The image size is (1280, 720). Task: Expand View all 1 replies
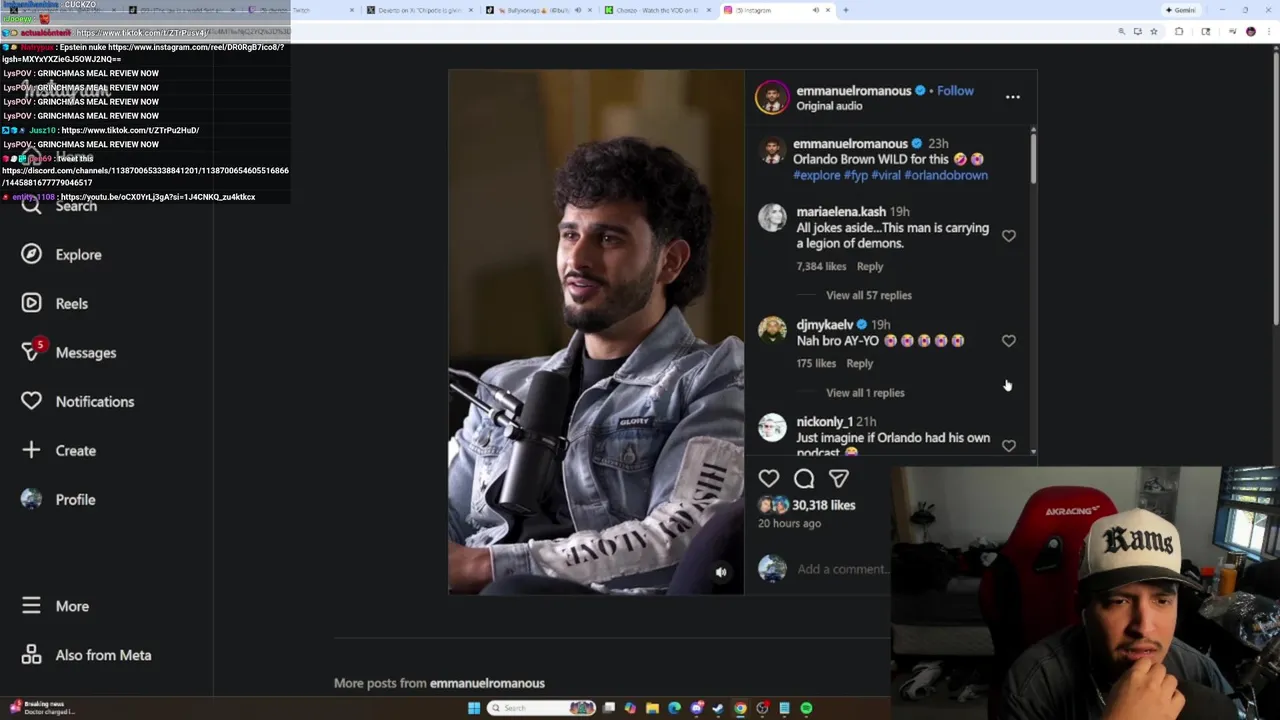865,393
